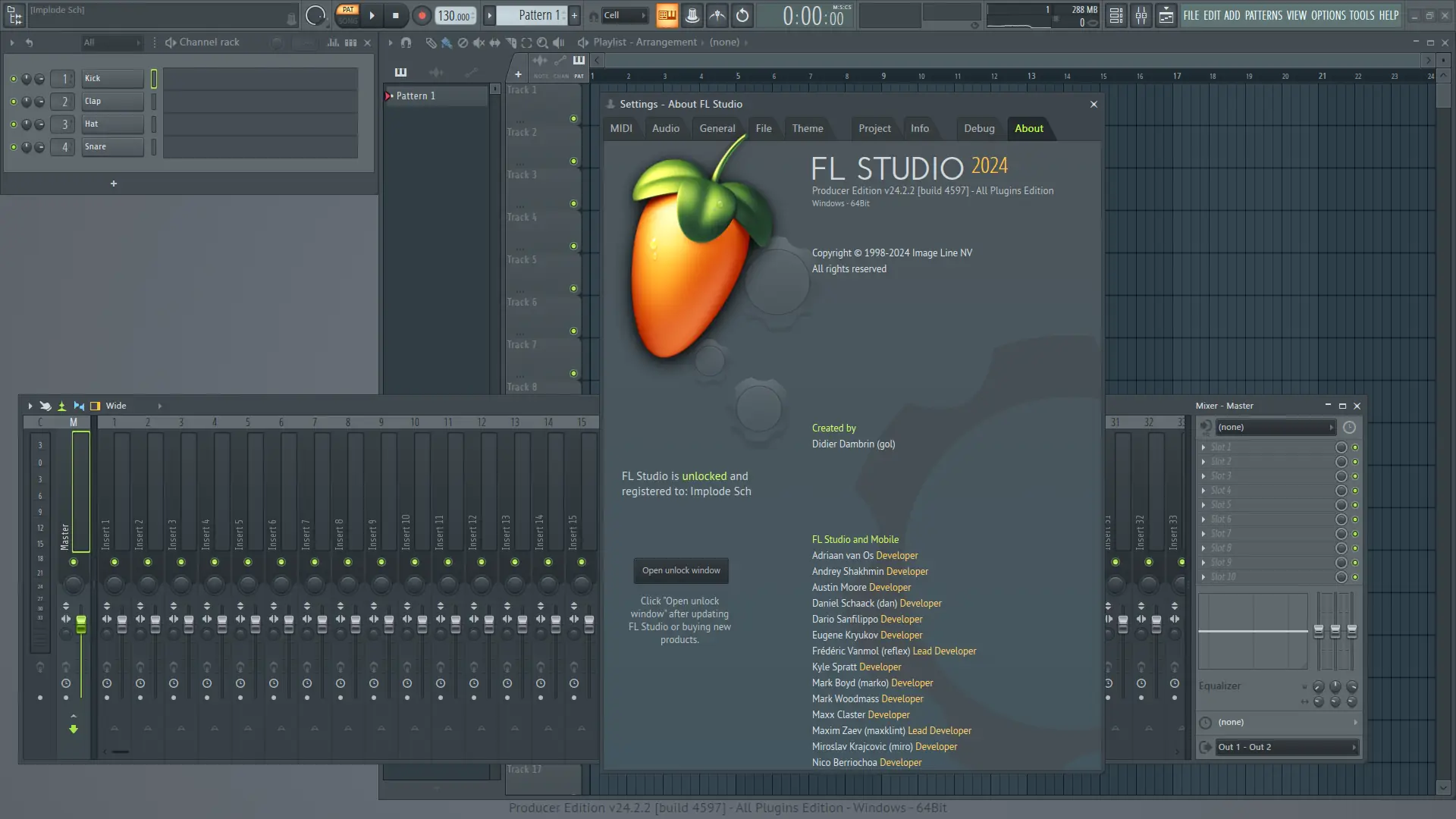Expand the Slot 4 arrow in mixer

[x=1203, y=491]
